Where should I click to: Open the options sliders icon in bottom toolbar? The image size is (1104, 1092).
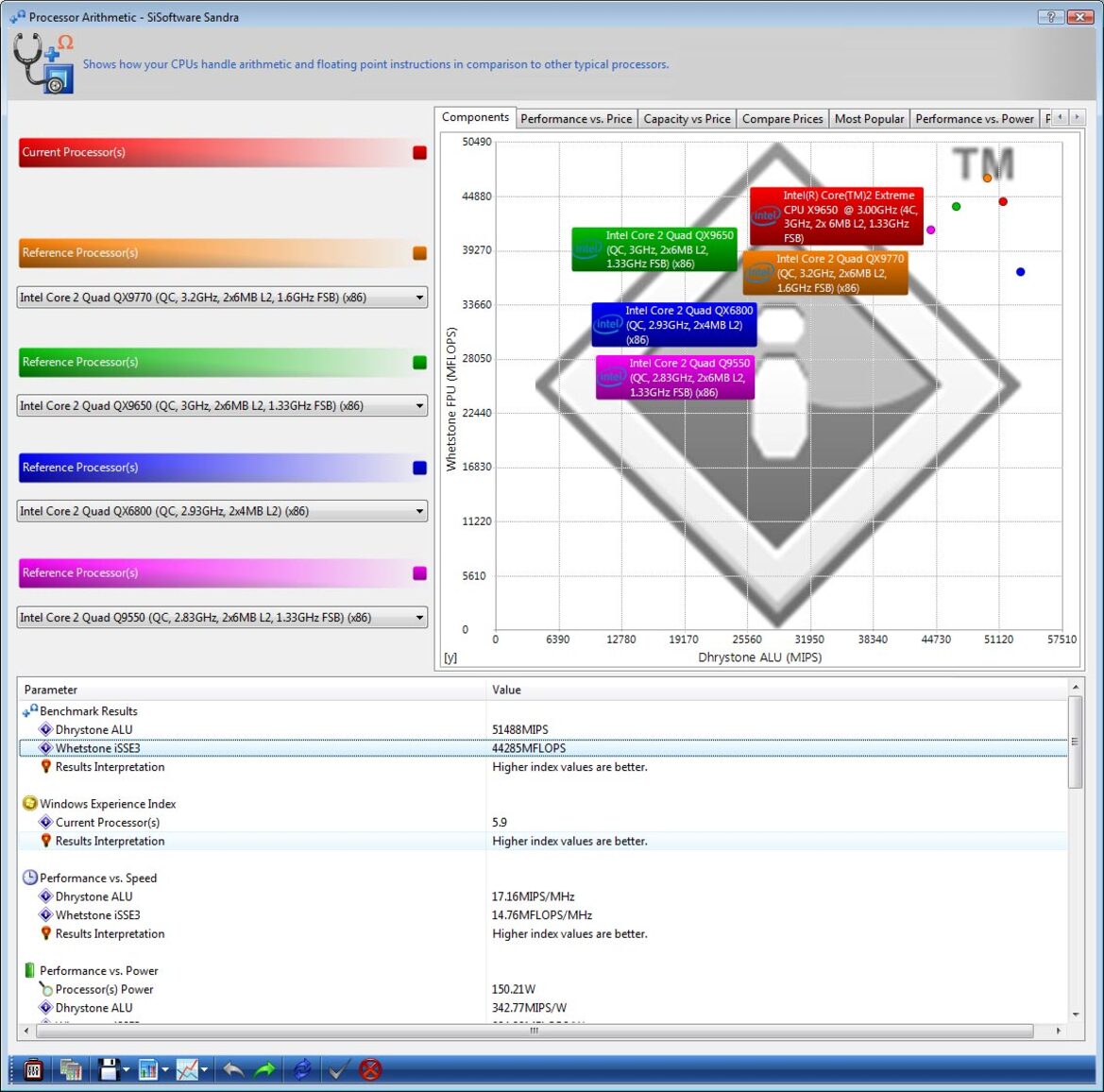click(x=32, y=1069)
